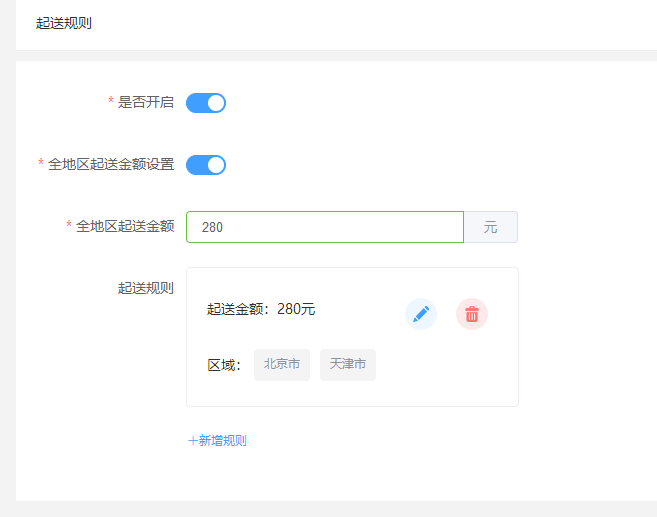657x517 pixels.
Task: Click the 起送金额：280元 text
Action: point(261,309)
